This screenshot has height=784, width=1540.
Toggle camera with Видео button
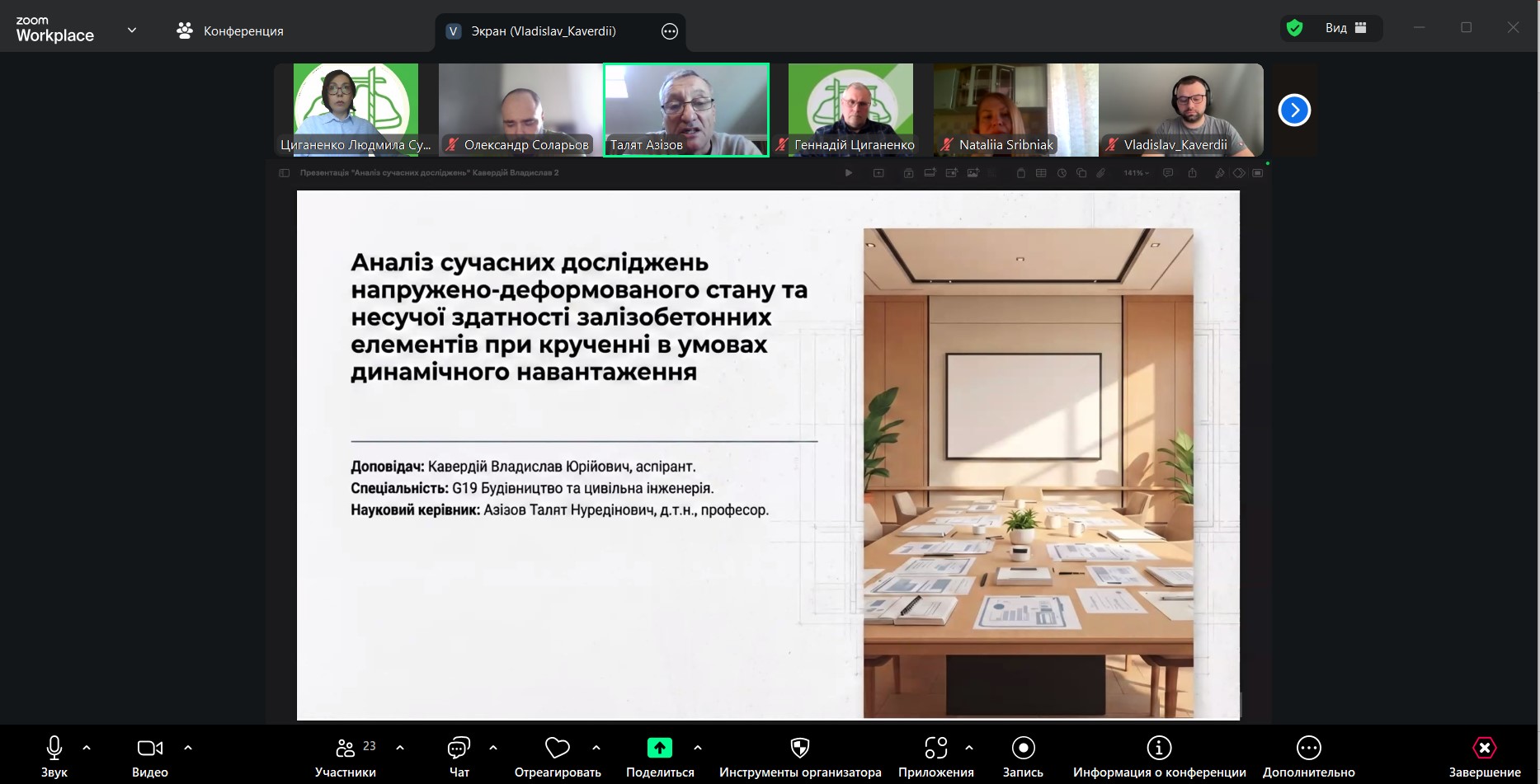149,748
